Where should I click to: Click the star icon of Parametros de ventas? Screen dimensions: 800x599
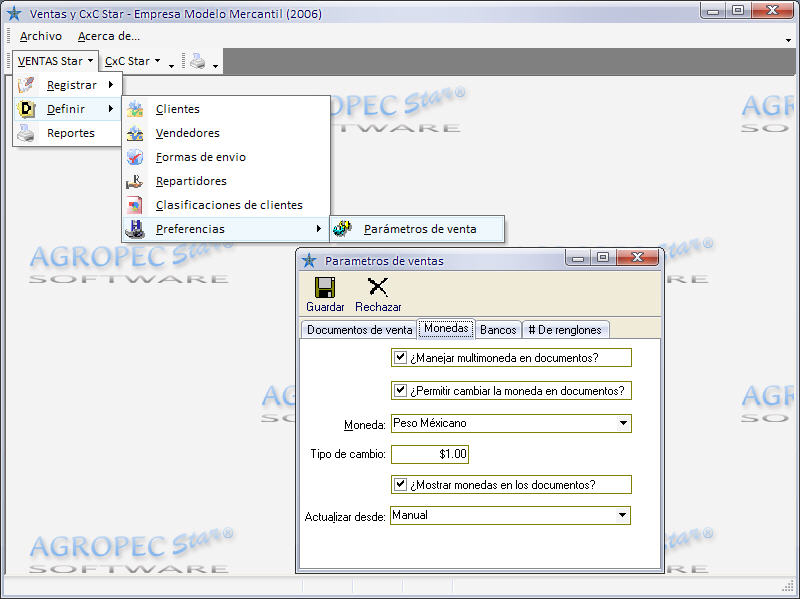(x=309, y=261)
